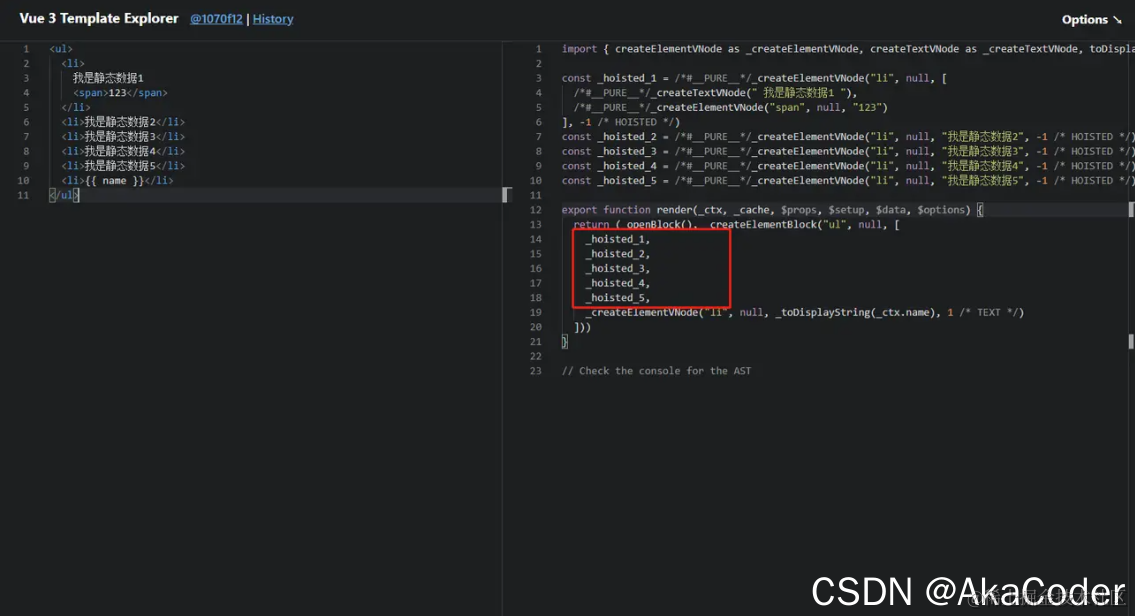
Task: Click the <li>我是静态数据5</li> line
Action: [x=123, y=166]
